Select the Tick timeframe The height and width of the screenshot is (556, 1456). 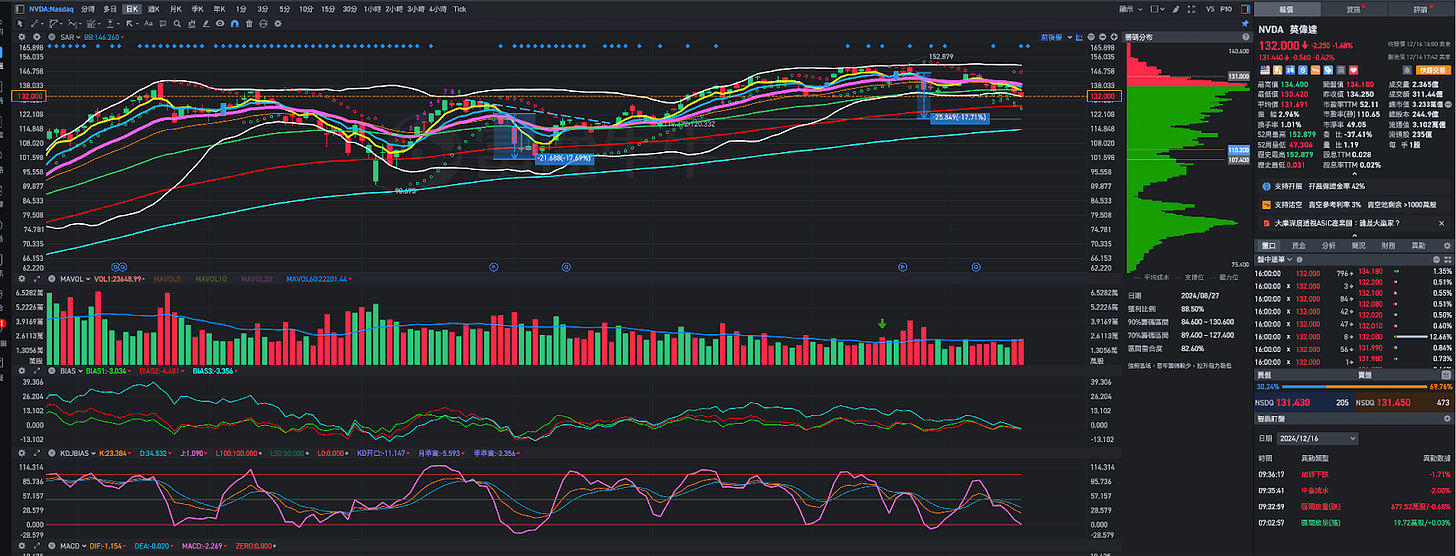[460, 9]
